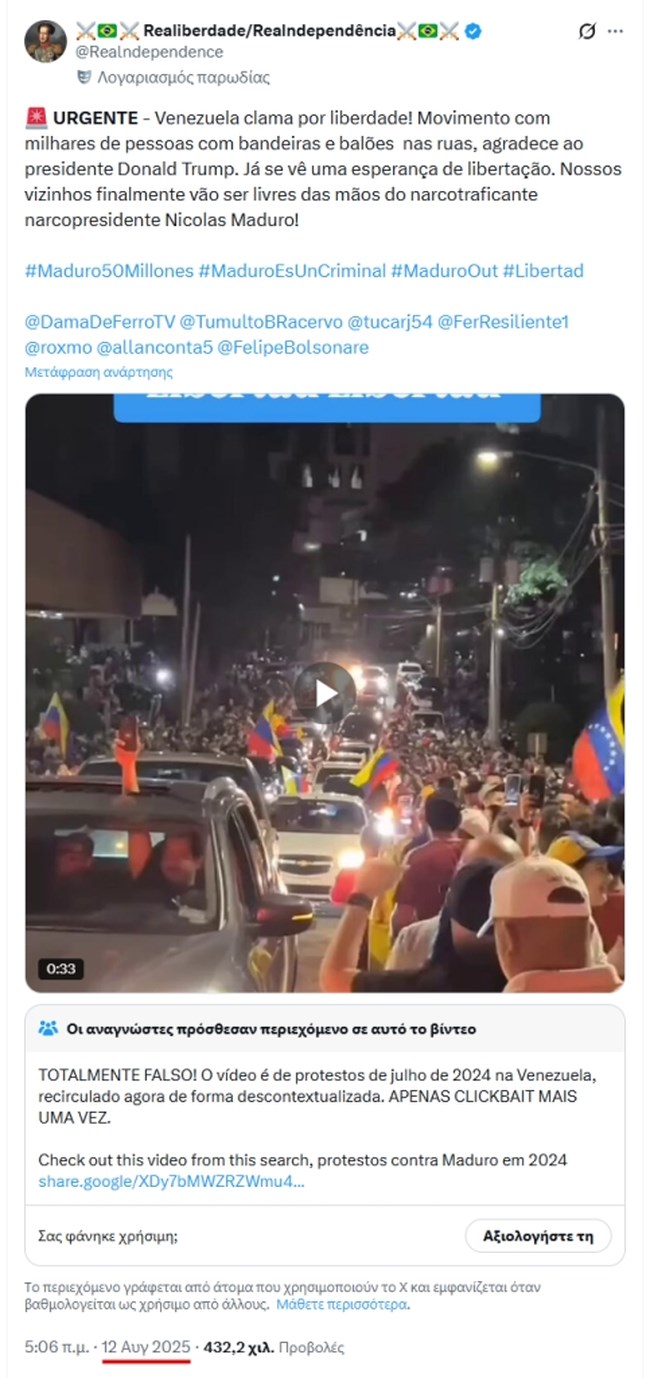The width and height of the screenshot is (650, 1378).
Task: Open hashtag #MaduroOut
Action: (x=443, y=271)
